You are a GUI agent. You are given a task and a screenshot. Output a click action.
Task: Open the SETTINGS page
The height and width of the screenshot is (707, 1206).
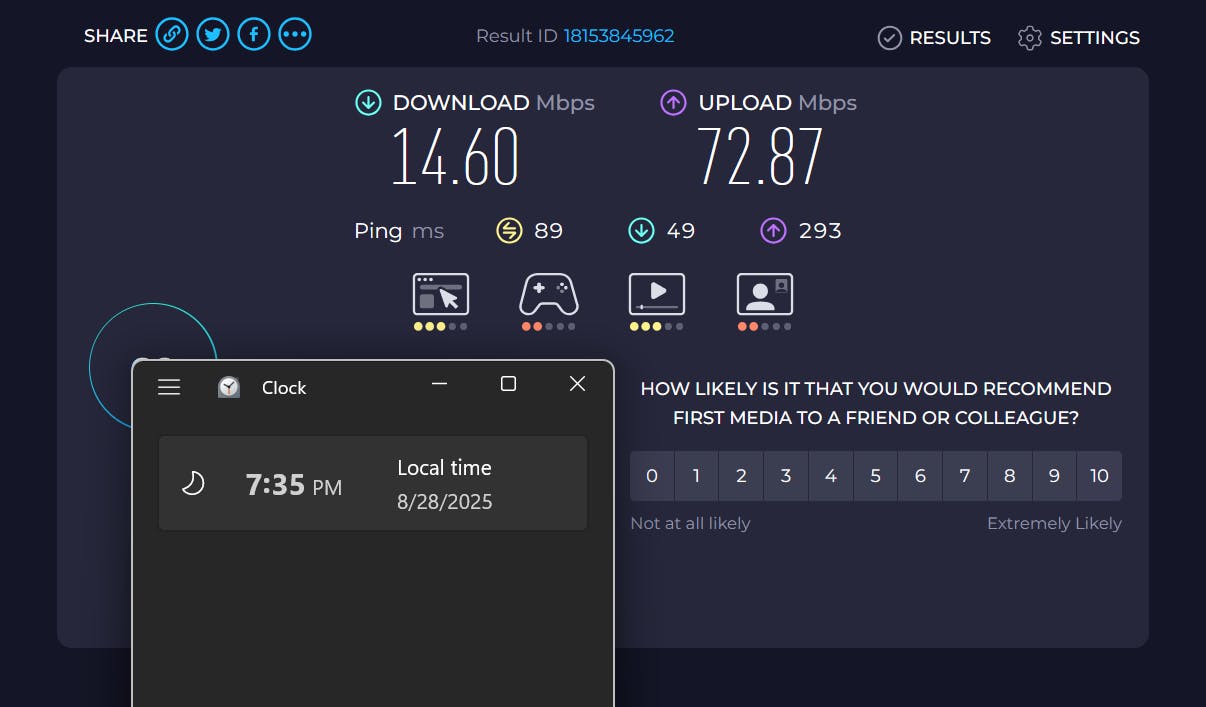1079,38
